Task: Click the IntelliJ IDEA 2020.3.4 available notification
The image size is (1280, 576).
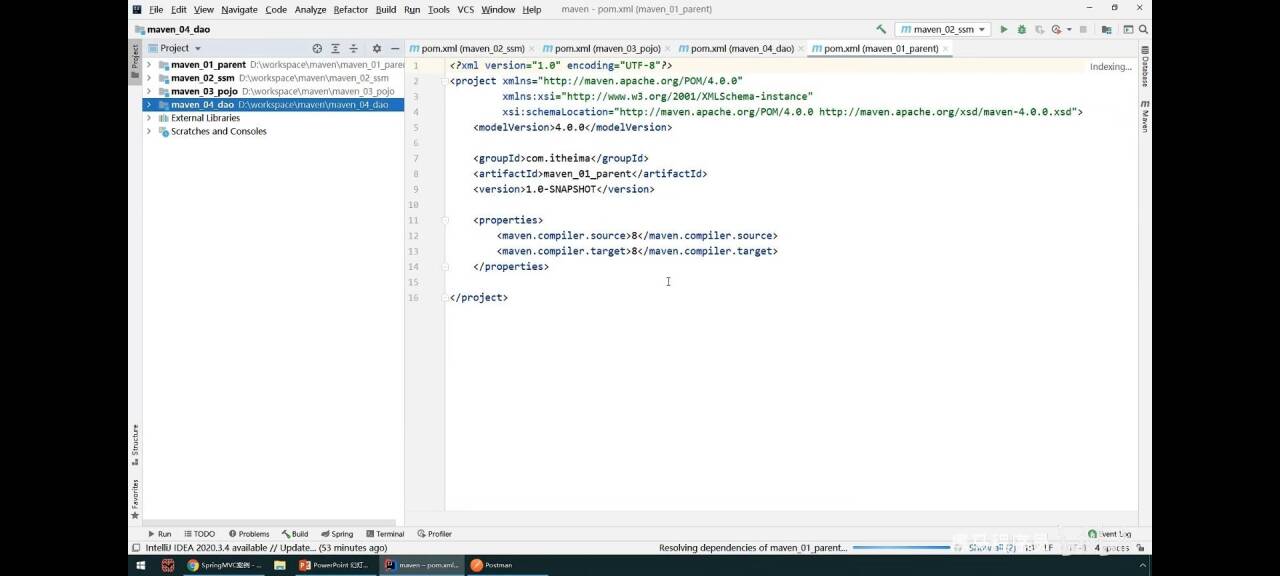Action: 267,548
